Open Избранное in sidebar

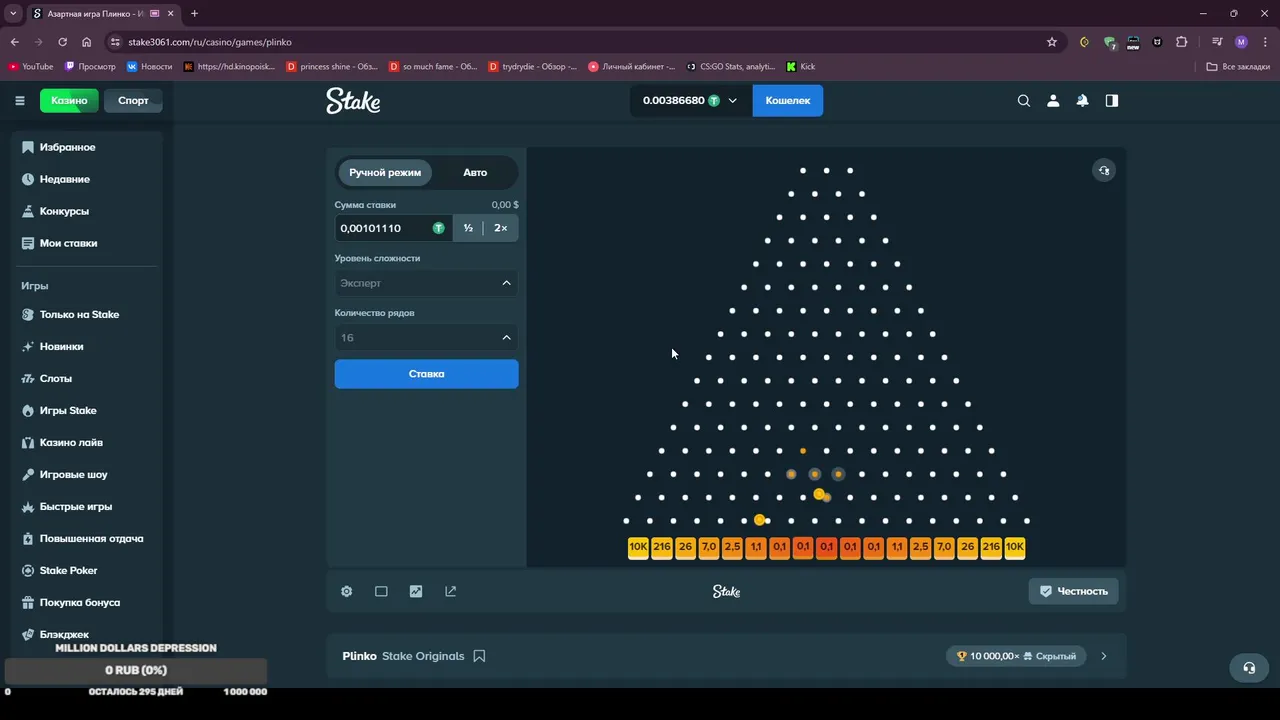[x=59, y=147]
